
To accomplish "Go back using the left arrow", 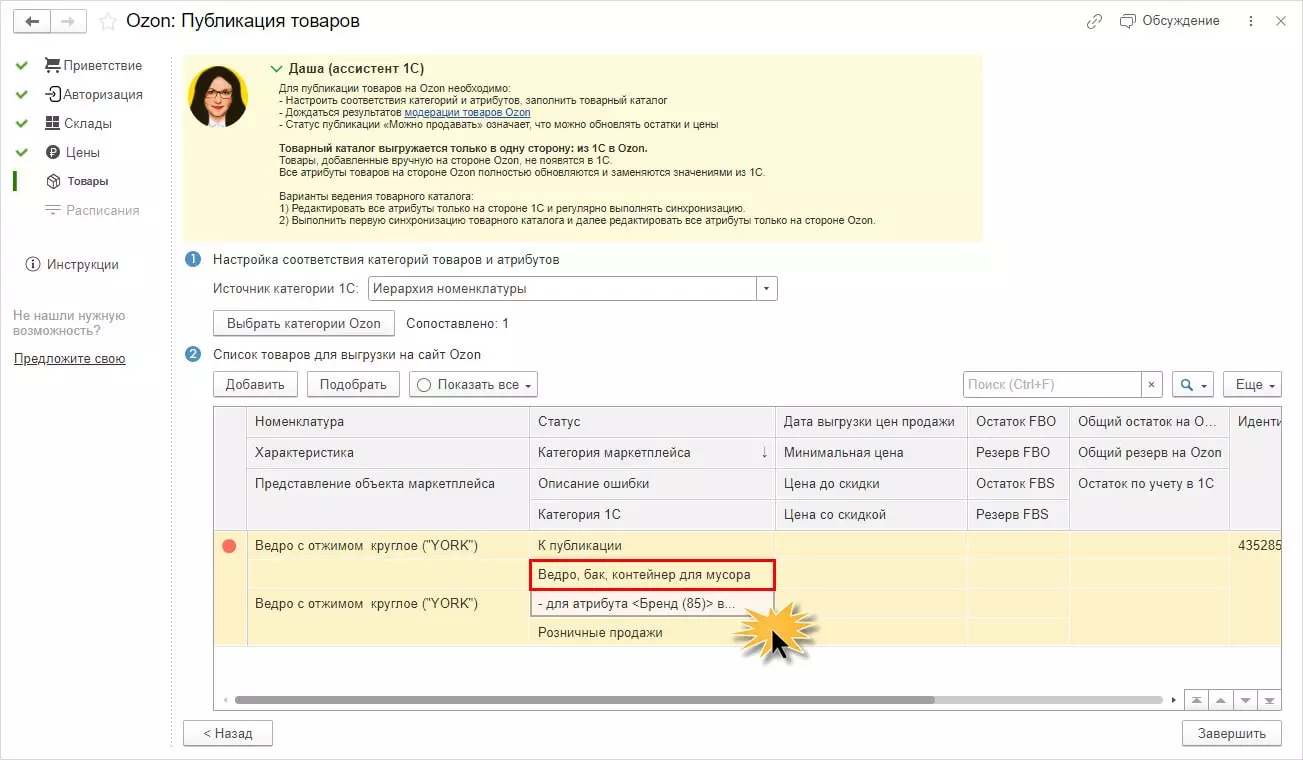I will pos(31,21).
